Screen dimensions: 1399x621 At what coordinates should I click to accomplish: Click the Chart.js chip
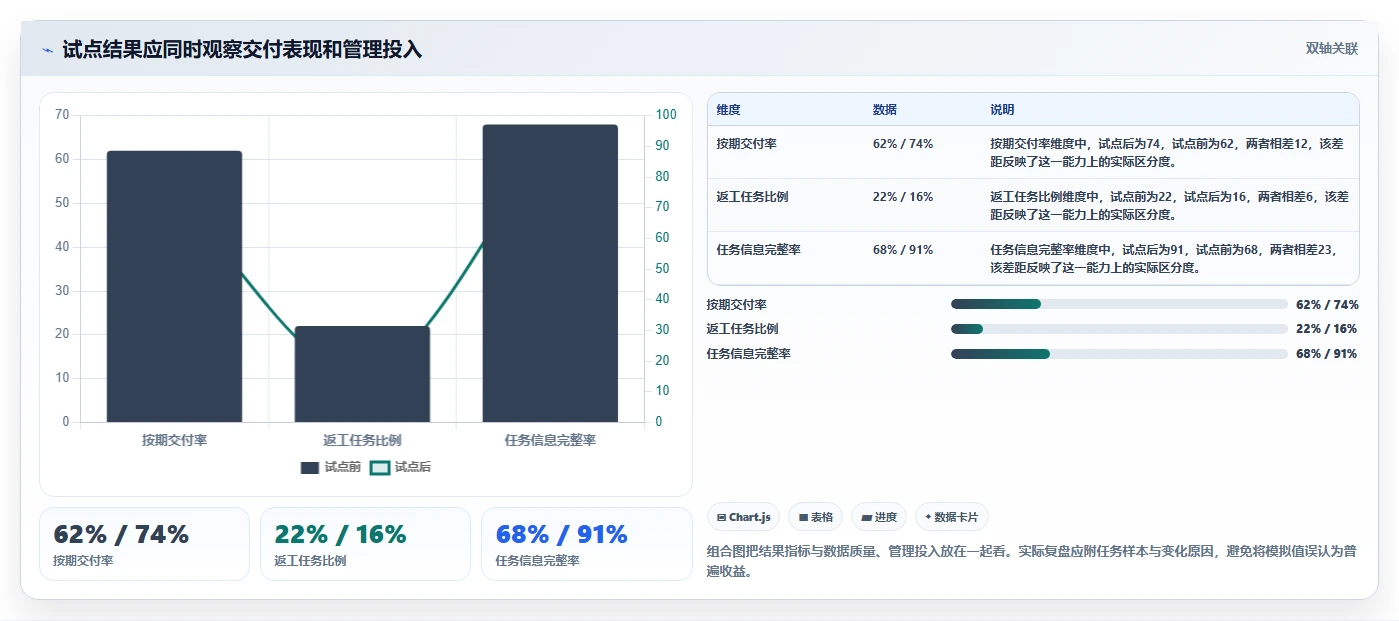click(x=744, y=517)
